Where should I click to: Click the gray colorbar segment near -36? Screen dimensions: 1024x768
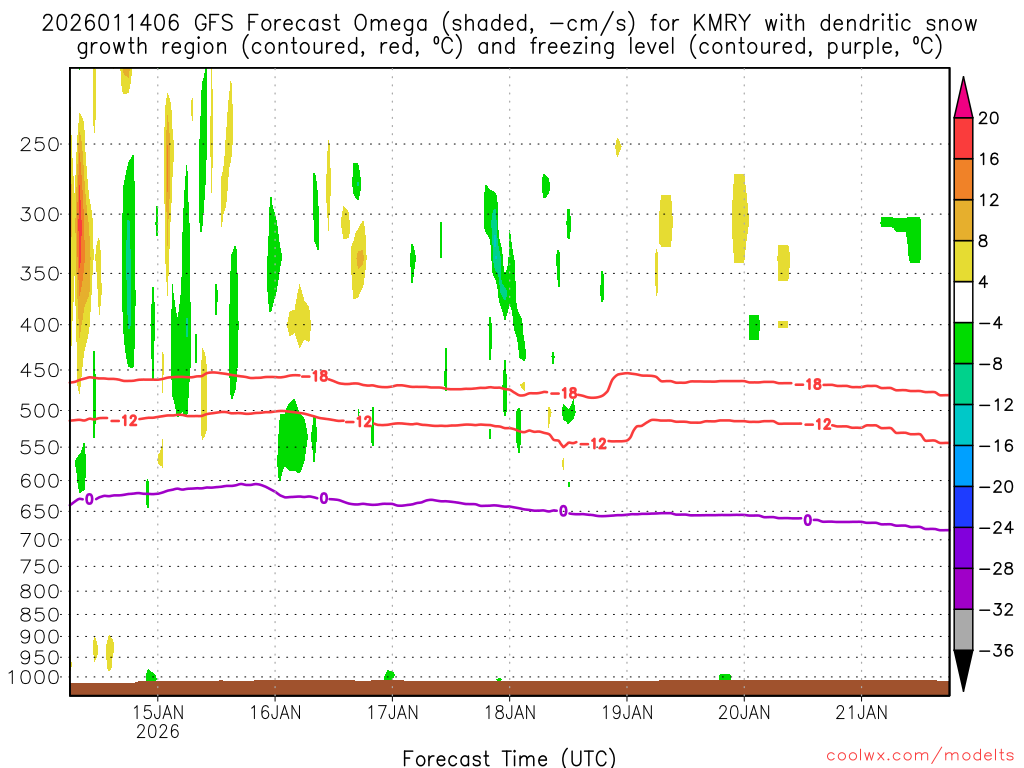963,630
